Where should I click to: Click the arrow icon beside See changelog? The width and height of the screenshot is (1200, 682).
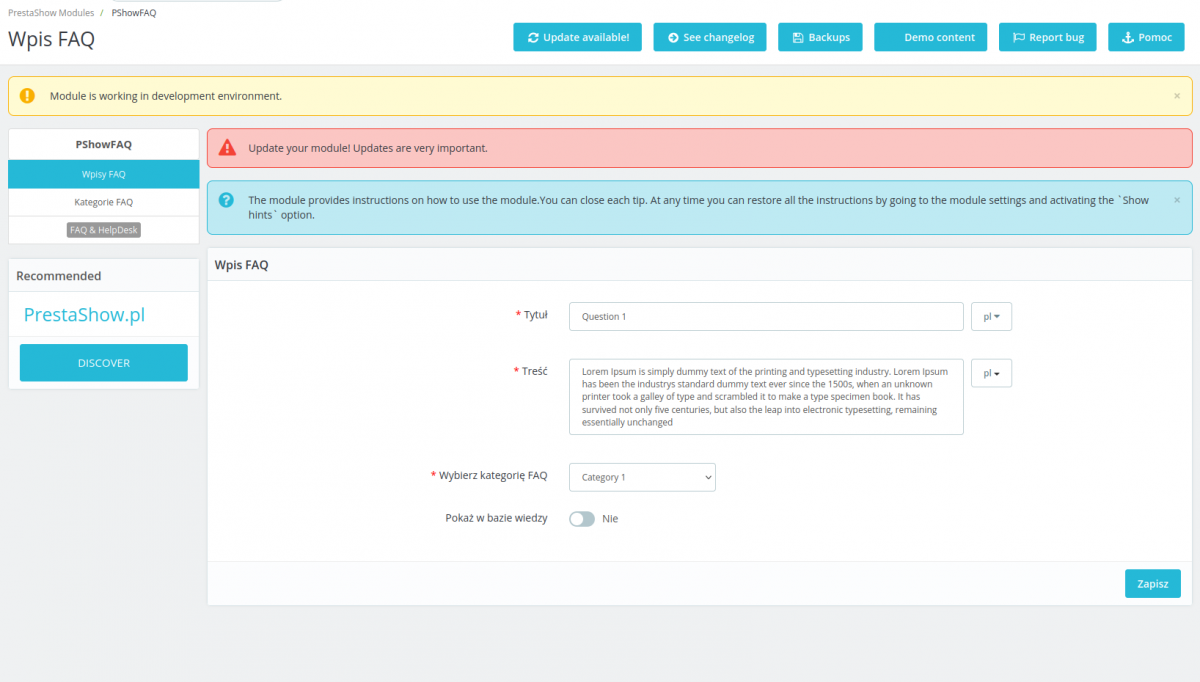point(673,37)
